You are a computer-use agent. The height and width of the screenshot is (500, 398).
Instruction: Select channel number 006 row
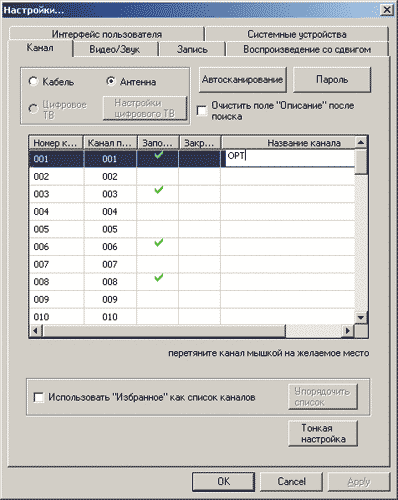(x=192, y=247)
